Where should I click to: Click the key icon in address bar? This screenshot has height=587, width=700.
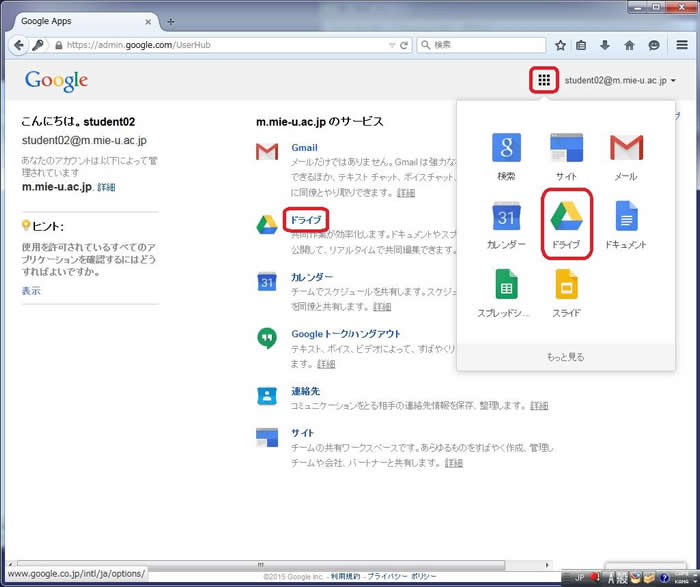pos(38,45)
